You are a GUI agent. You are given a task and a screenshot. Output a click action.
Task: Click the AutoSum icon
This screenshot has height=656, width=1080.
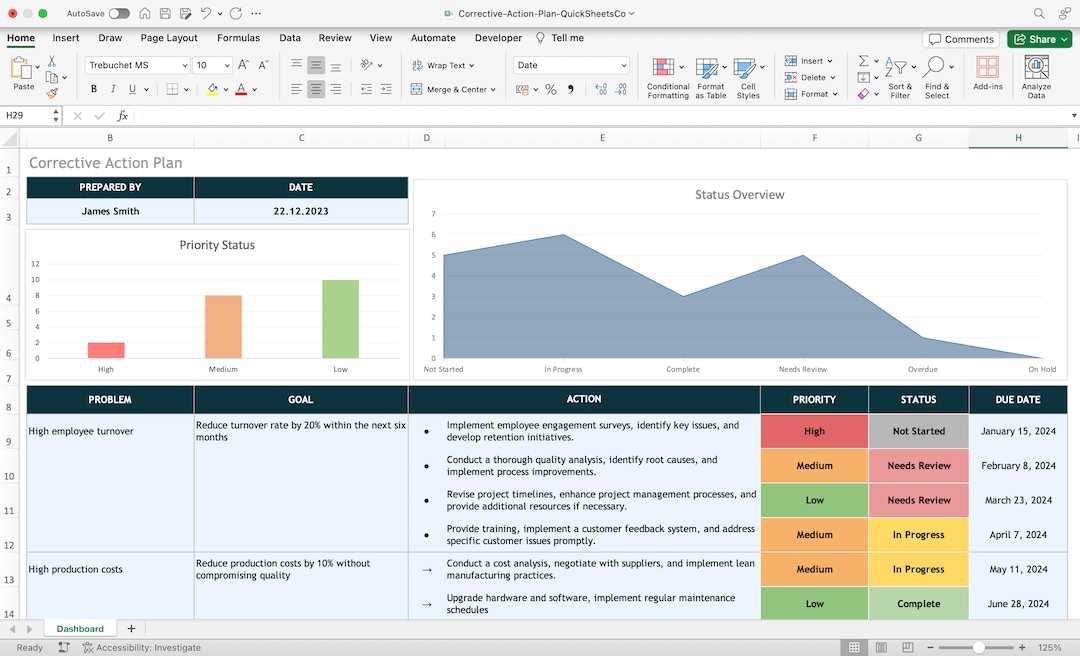pos(861,61)
